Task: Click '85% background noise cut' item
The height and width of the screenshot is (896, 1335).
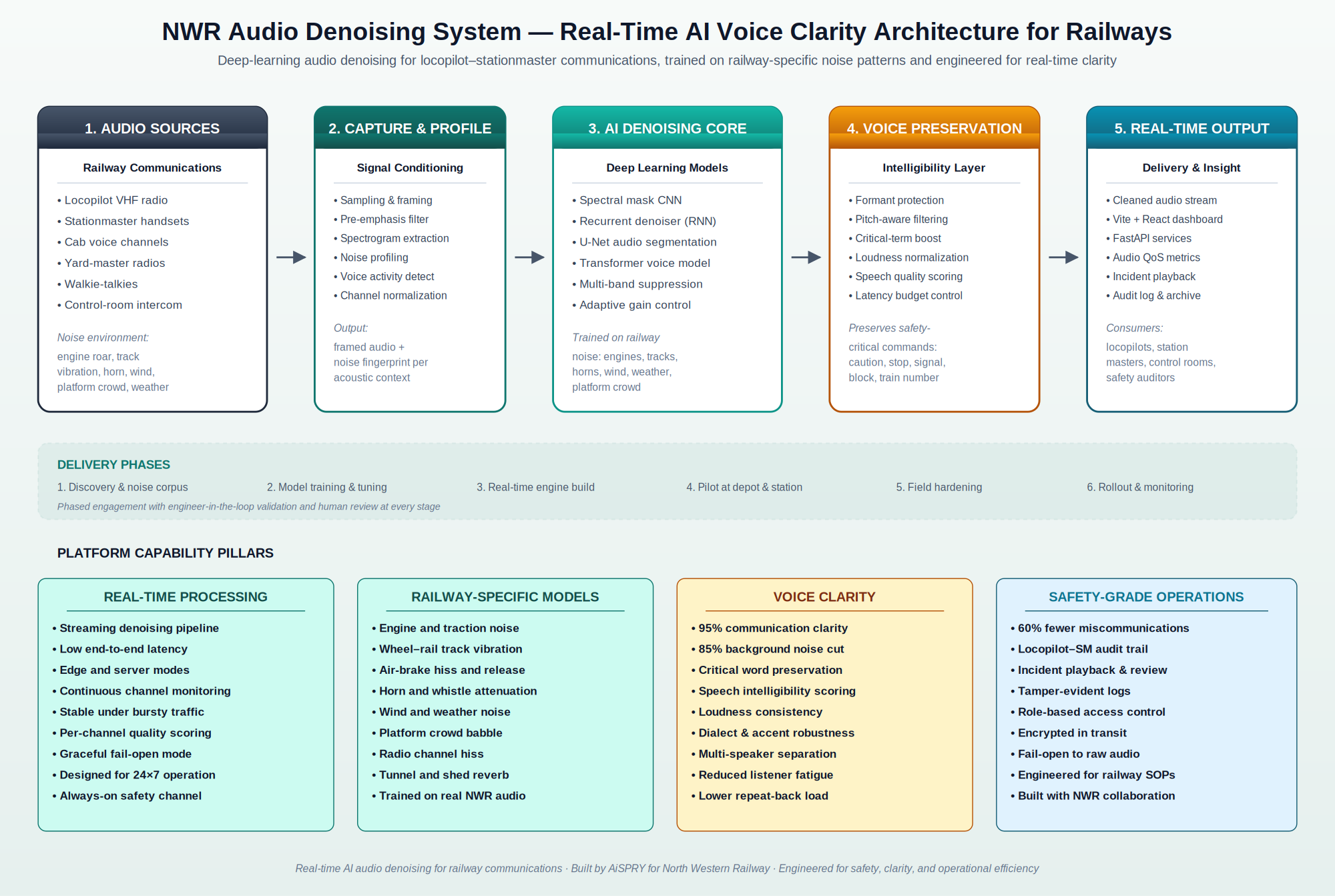Action: pyautogui.click(x=768, y=649)
